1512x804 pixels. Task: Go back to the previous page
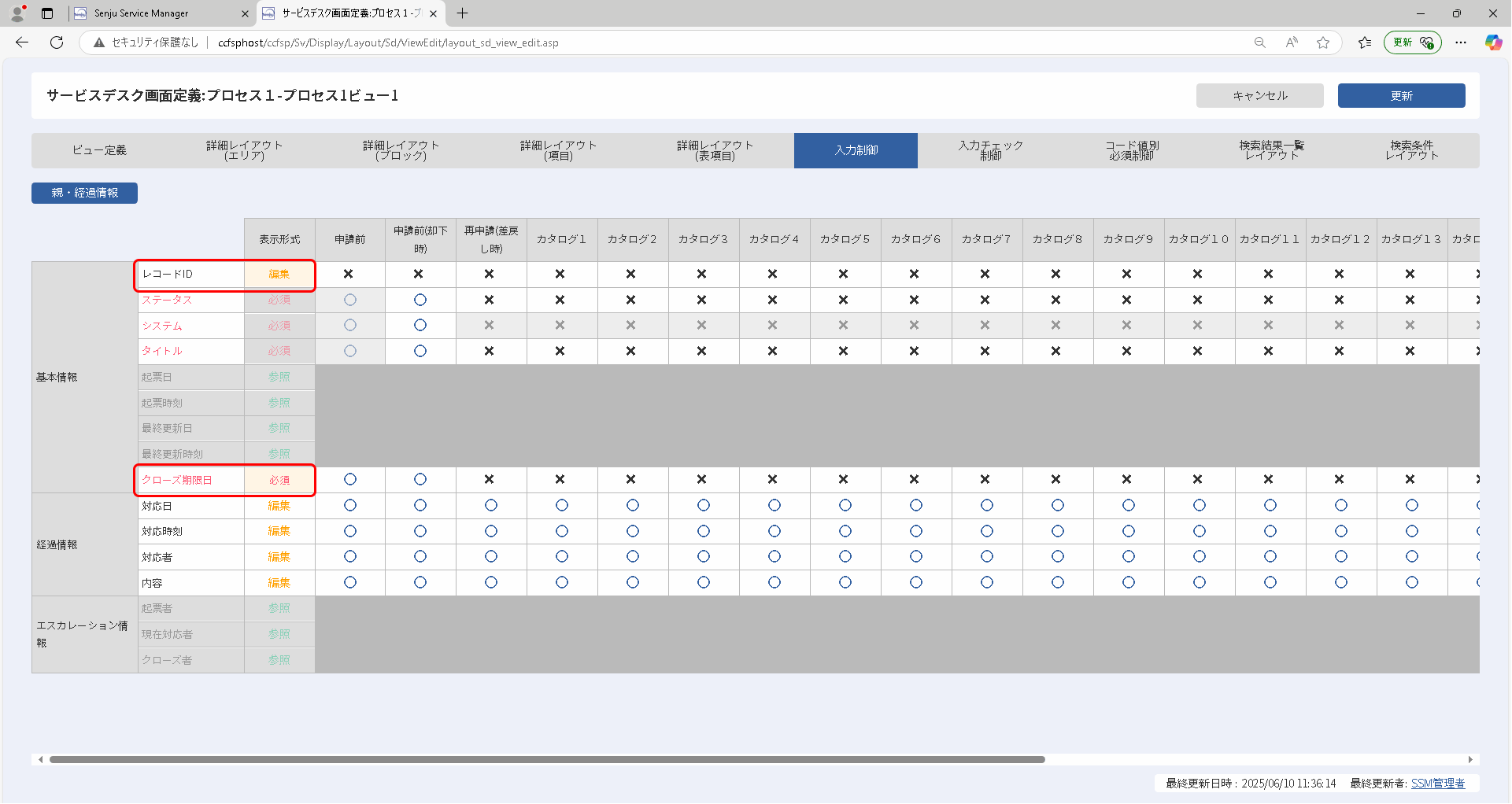click(22, 42)
